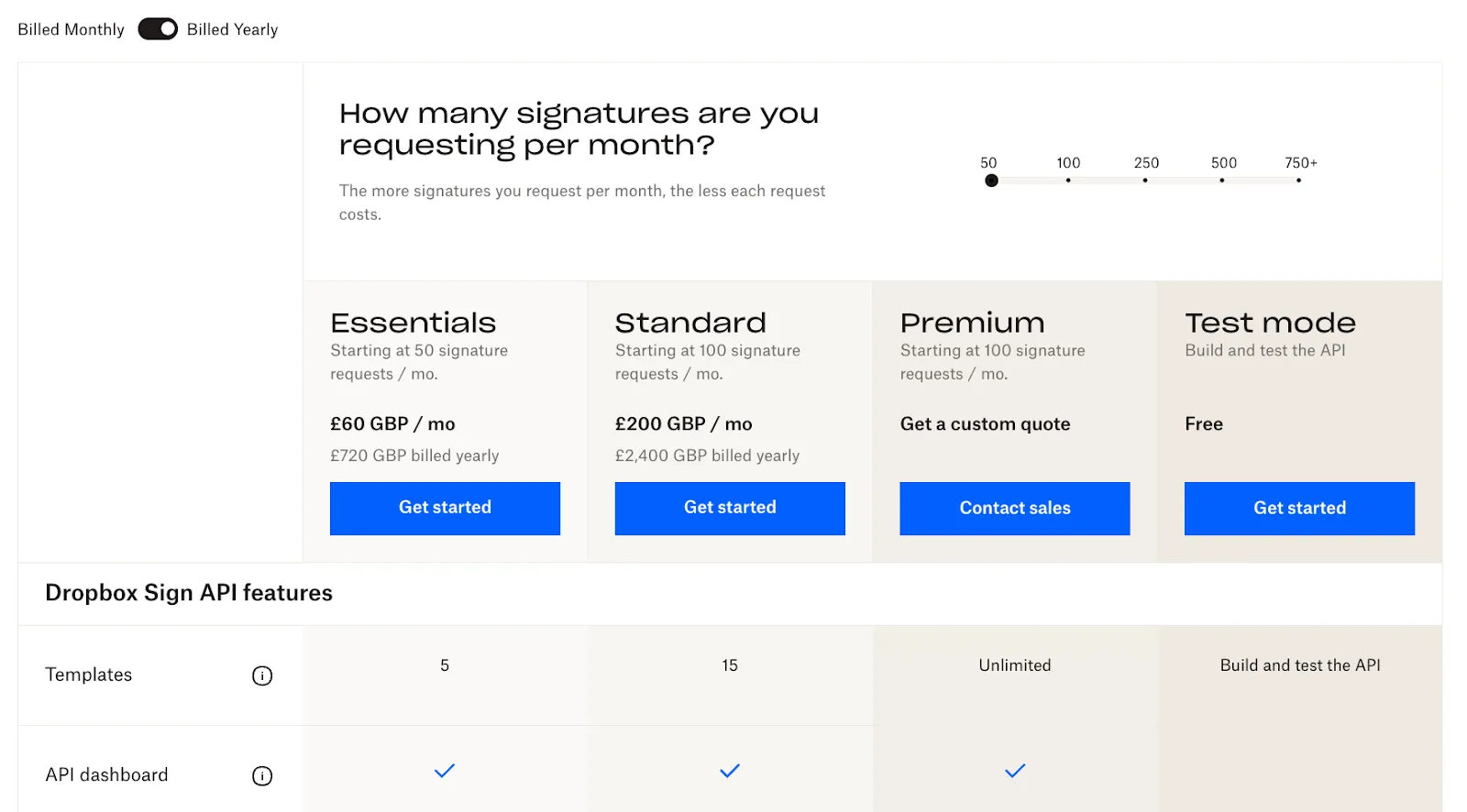Set signature slider to 100
The image size is (1467, 812).
pos(1068,180)
